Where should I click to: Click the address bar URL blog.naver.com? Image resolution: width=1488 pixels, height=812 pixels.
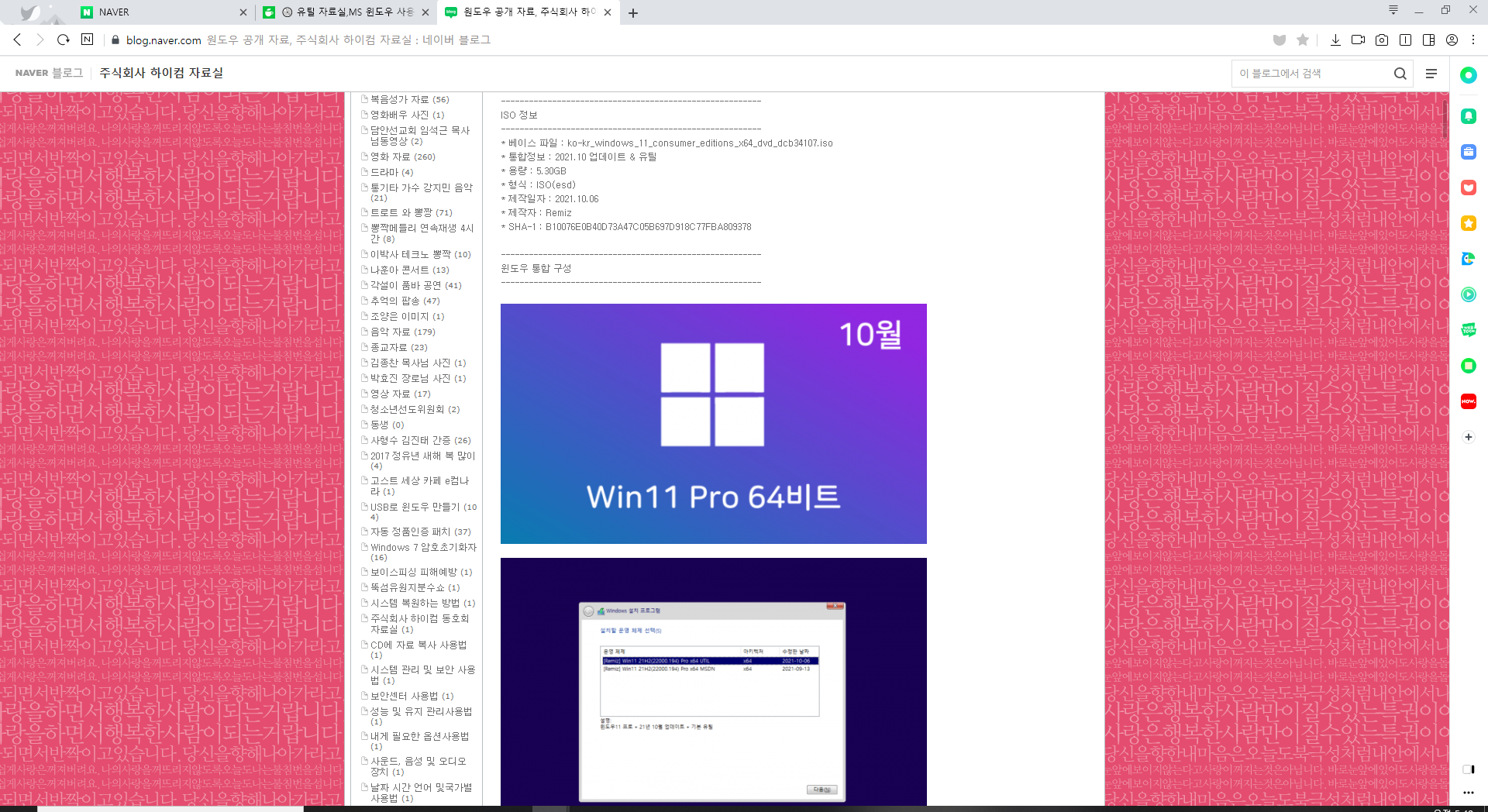pyautogui.click(x=164, y=40)
